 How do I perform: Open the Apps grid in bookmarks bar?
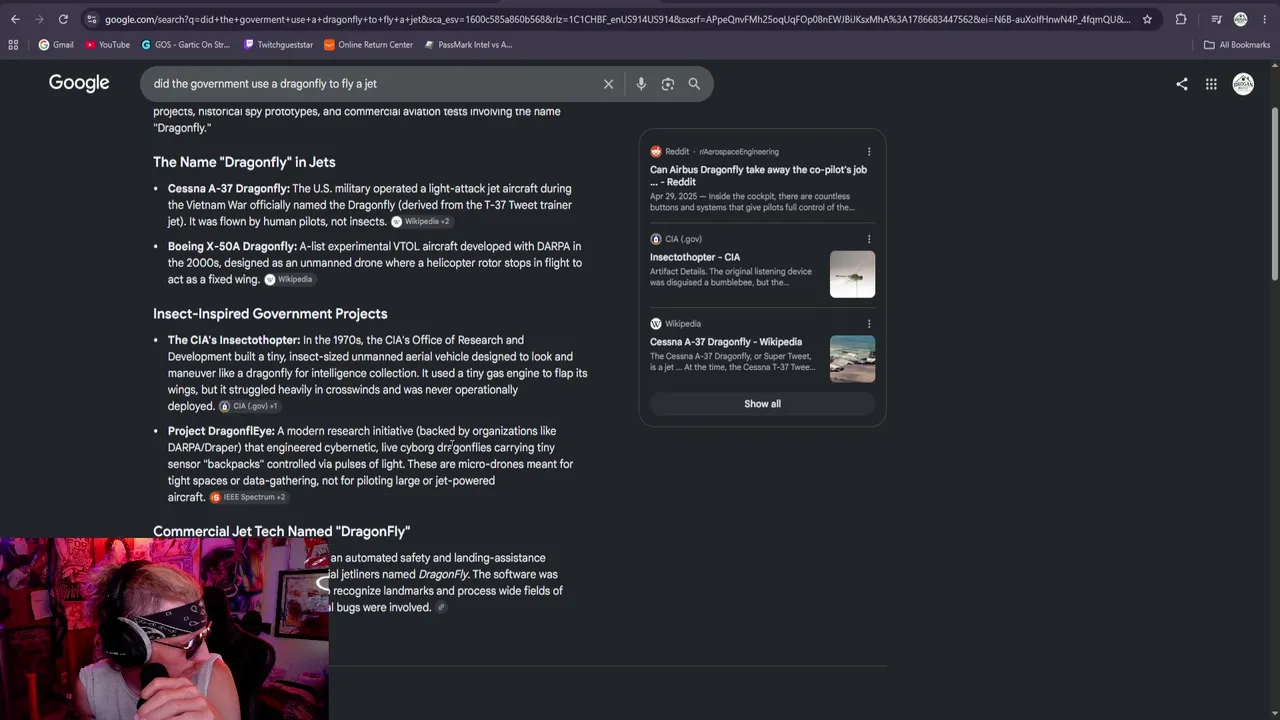pos(13,45)
